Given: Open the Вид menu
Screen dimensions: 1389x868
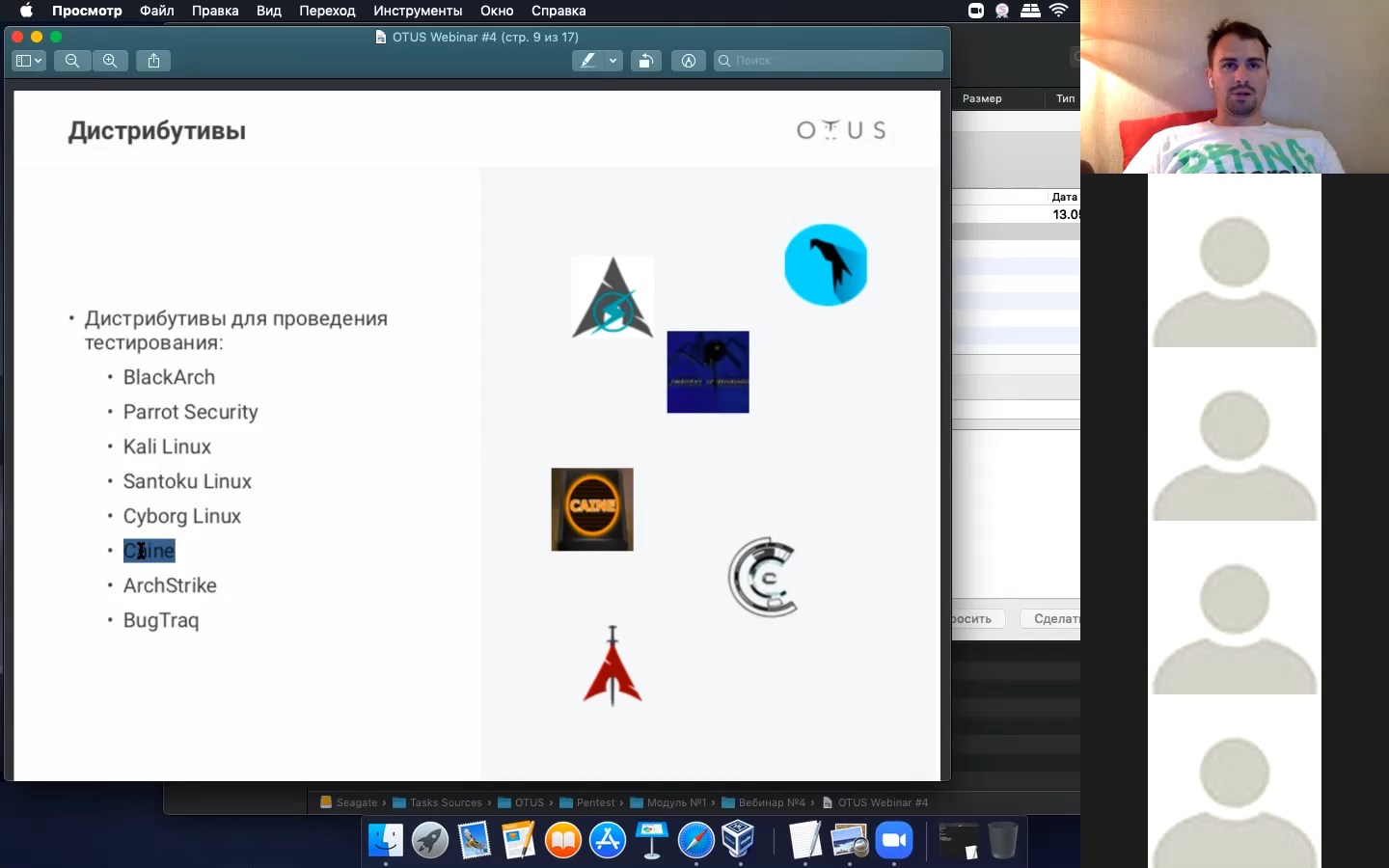Looking at the screenshot, I should pos(269,11).
